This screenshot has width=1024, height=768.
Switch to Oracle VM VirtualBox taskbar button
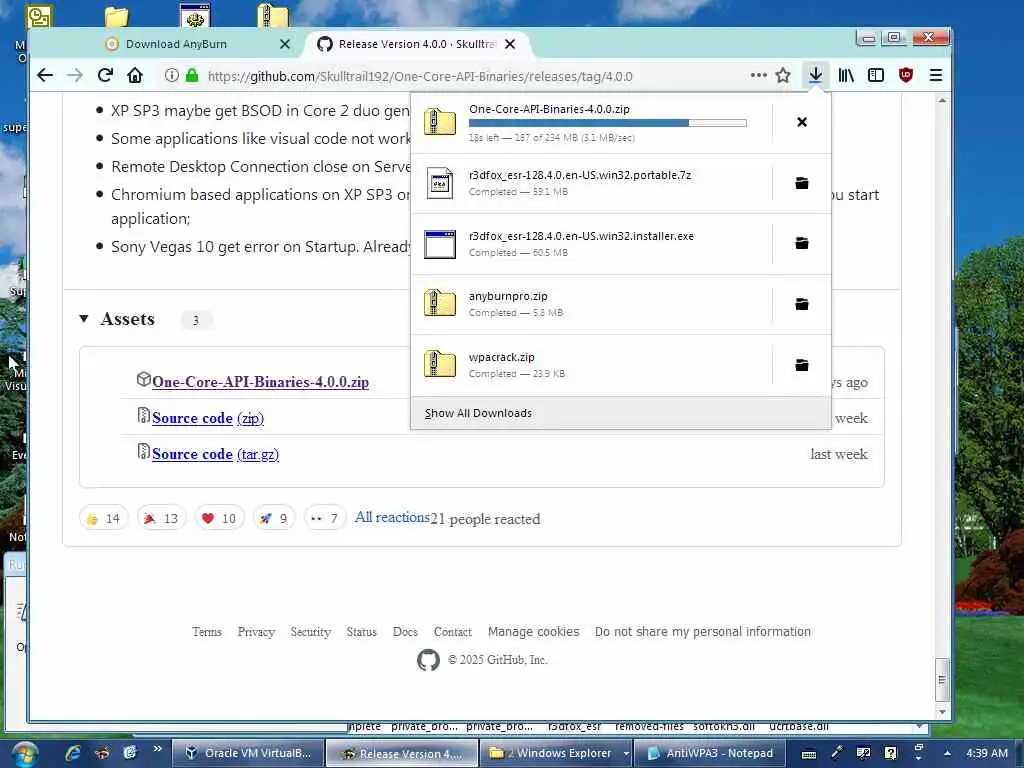pos(248,754)
